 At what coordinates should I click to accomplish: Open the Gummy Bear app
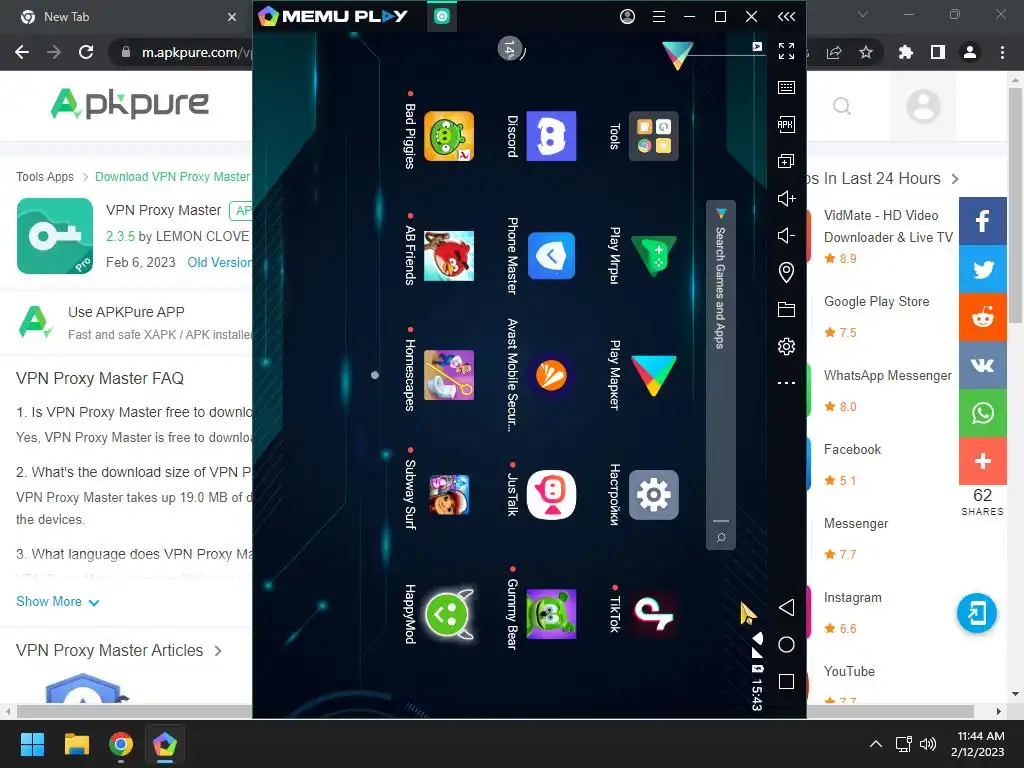pyautogui.click(x=551, y=614)
